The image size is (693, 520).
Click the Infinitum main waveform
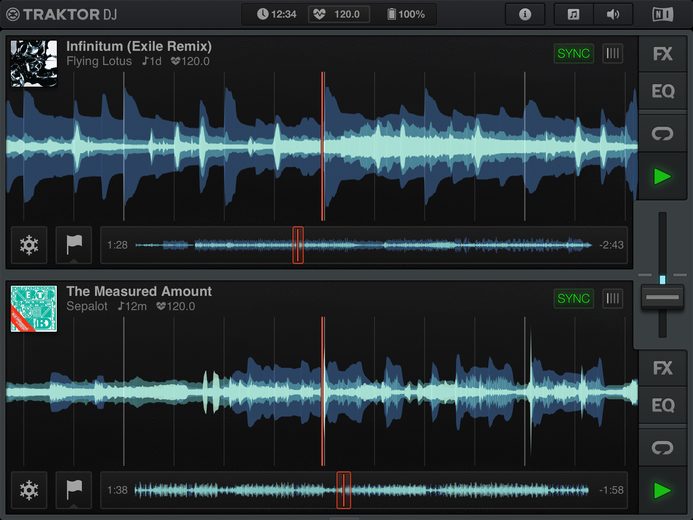(x=322, y=147)
